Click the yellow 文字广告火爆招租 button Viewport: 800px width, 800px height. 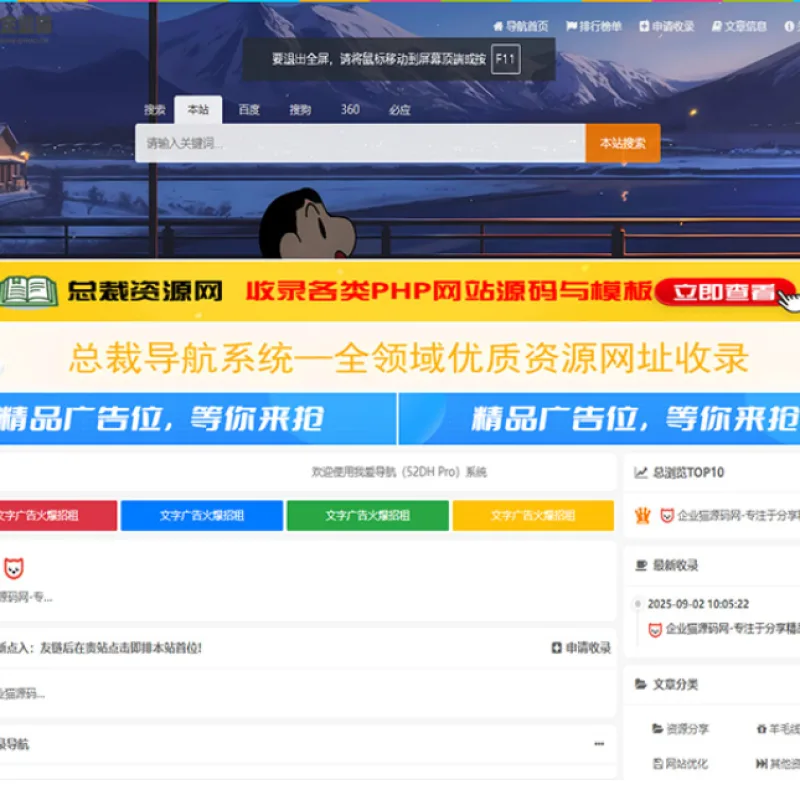click(533, 515)
